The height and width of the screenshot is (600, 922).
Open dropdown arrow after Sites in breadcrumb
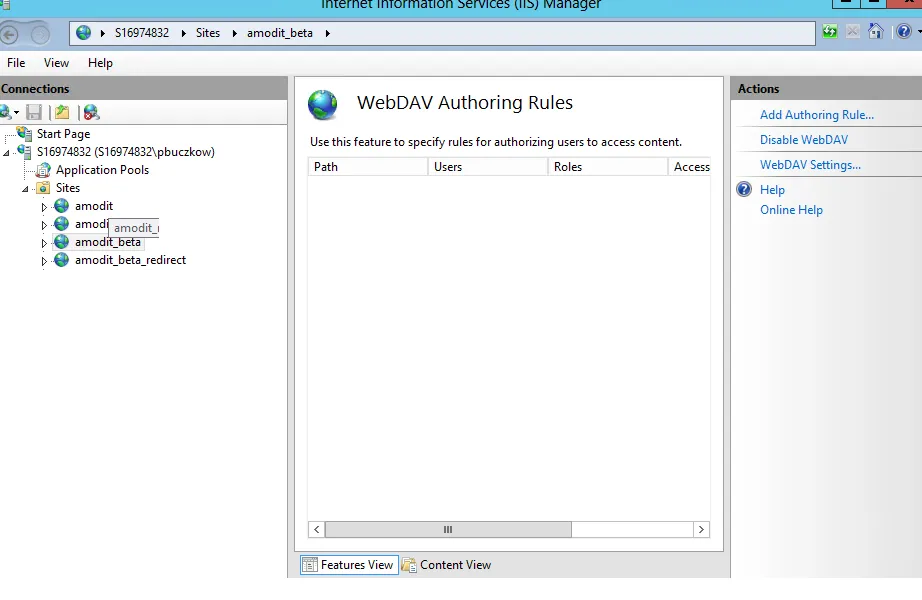tap(234, 34)
